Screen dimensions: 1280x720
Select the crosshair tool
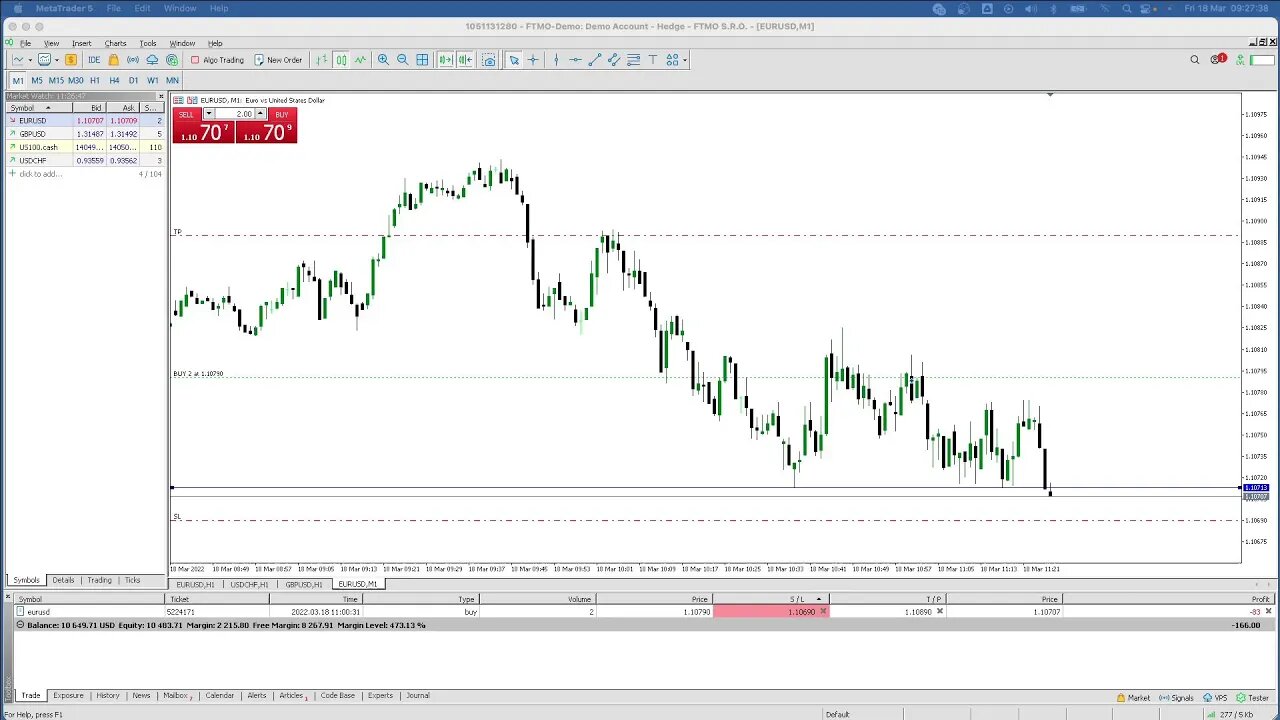(533, 60)
